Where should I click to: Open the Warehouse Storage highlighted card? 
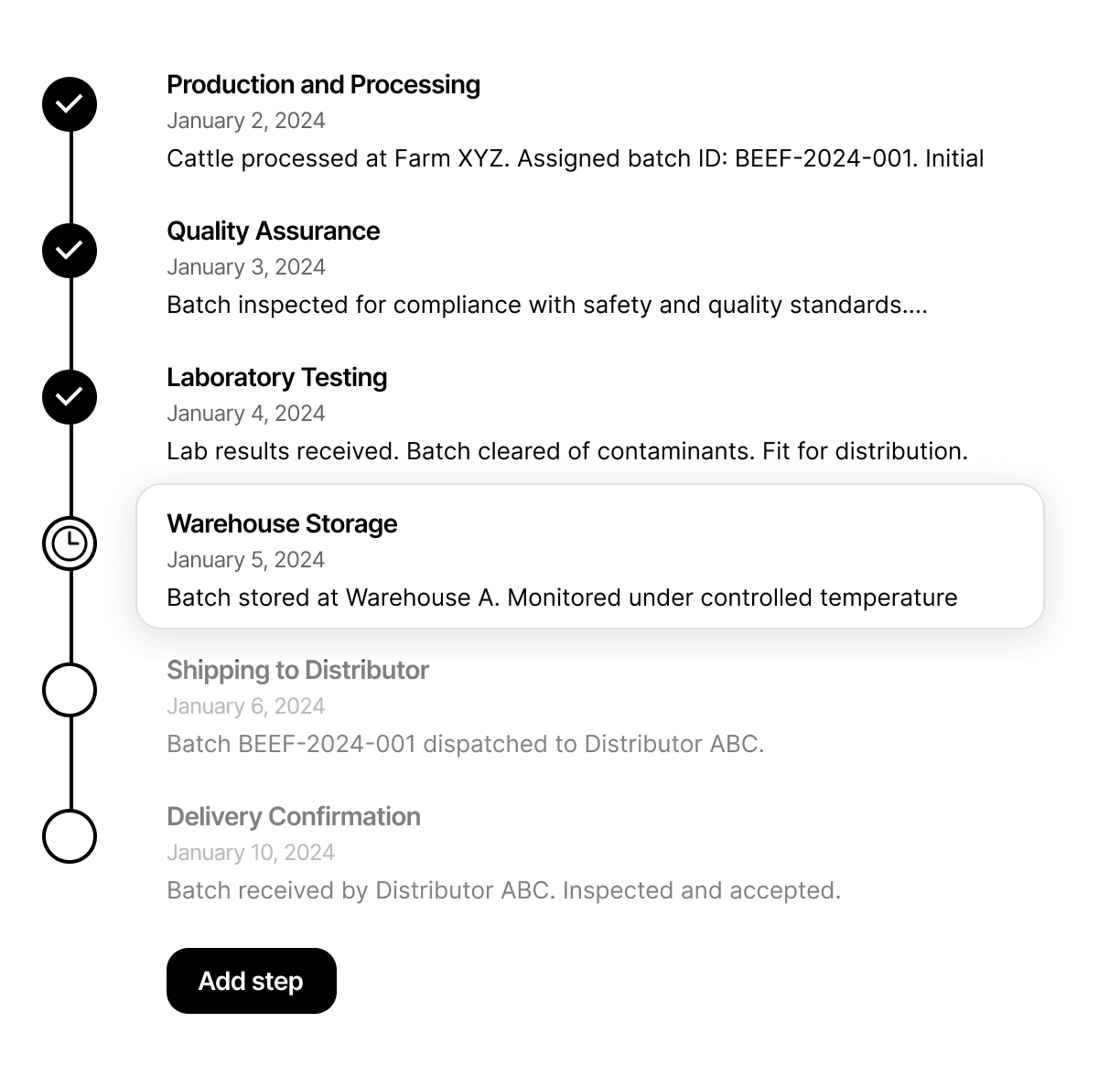point(590,556)
